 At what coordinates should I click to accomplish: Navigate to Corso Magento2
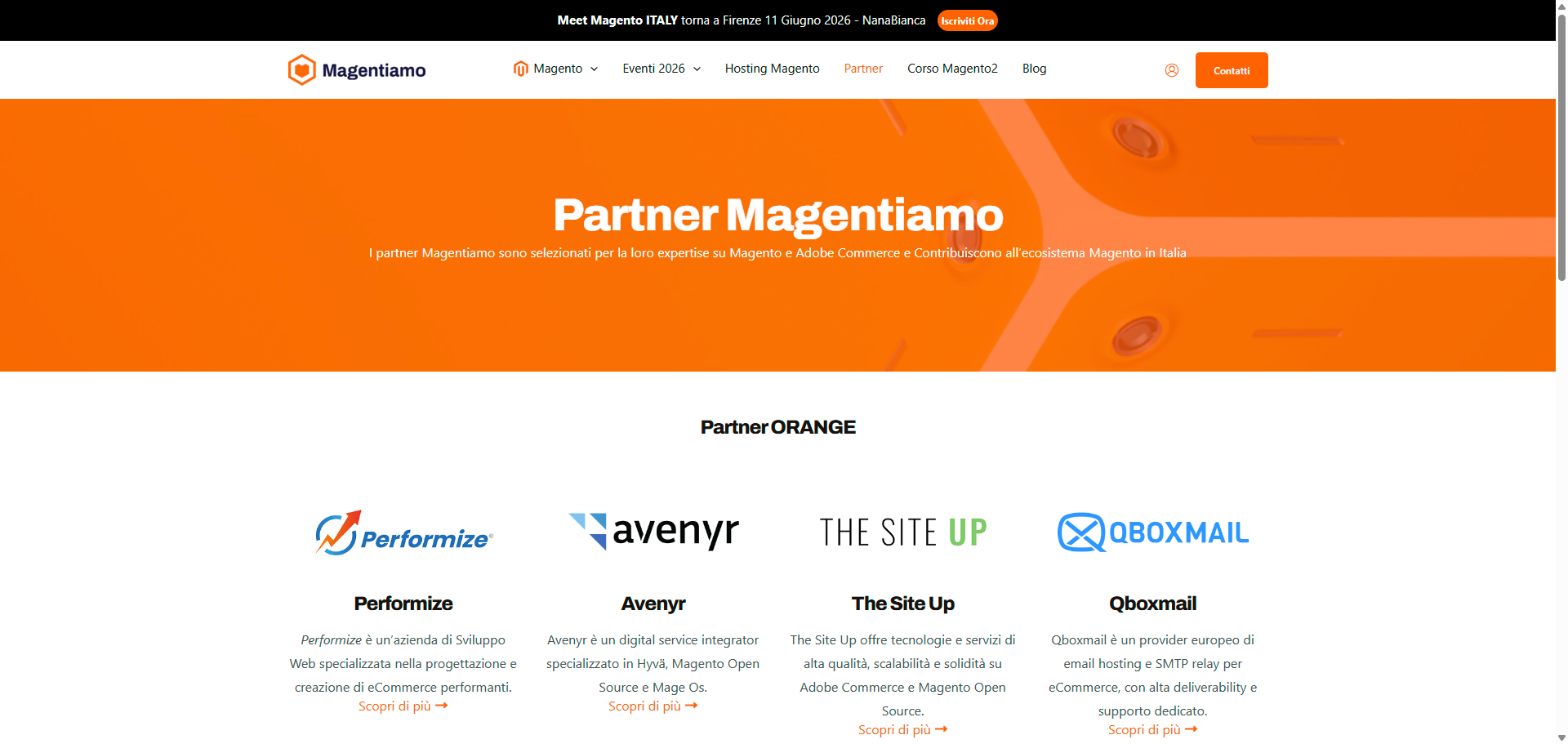pyautogui.click(x=952, y=69)
